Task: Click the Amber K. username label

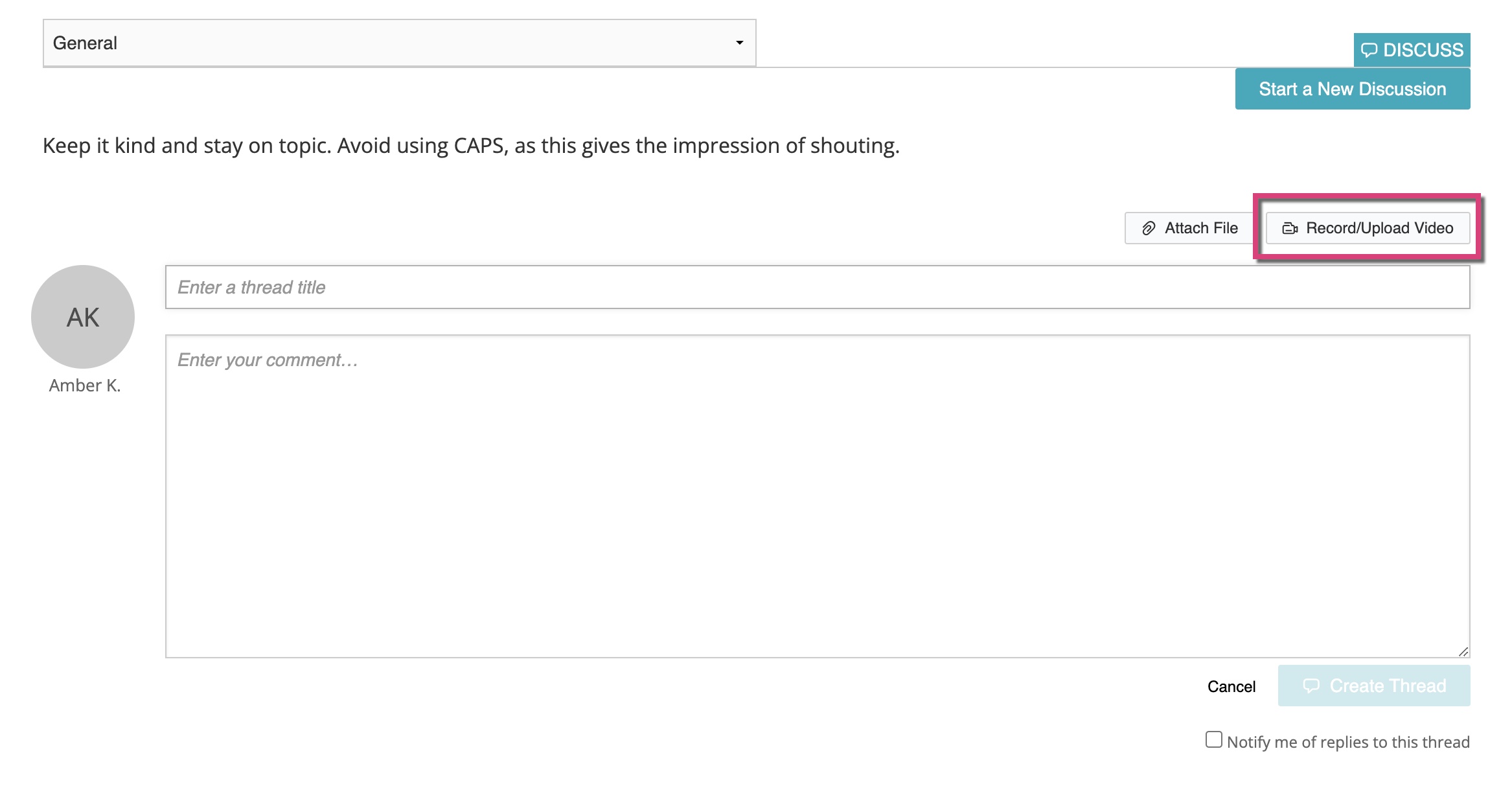Action: 85,386
